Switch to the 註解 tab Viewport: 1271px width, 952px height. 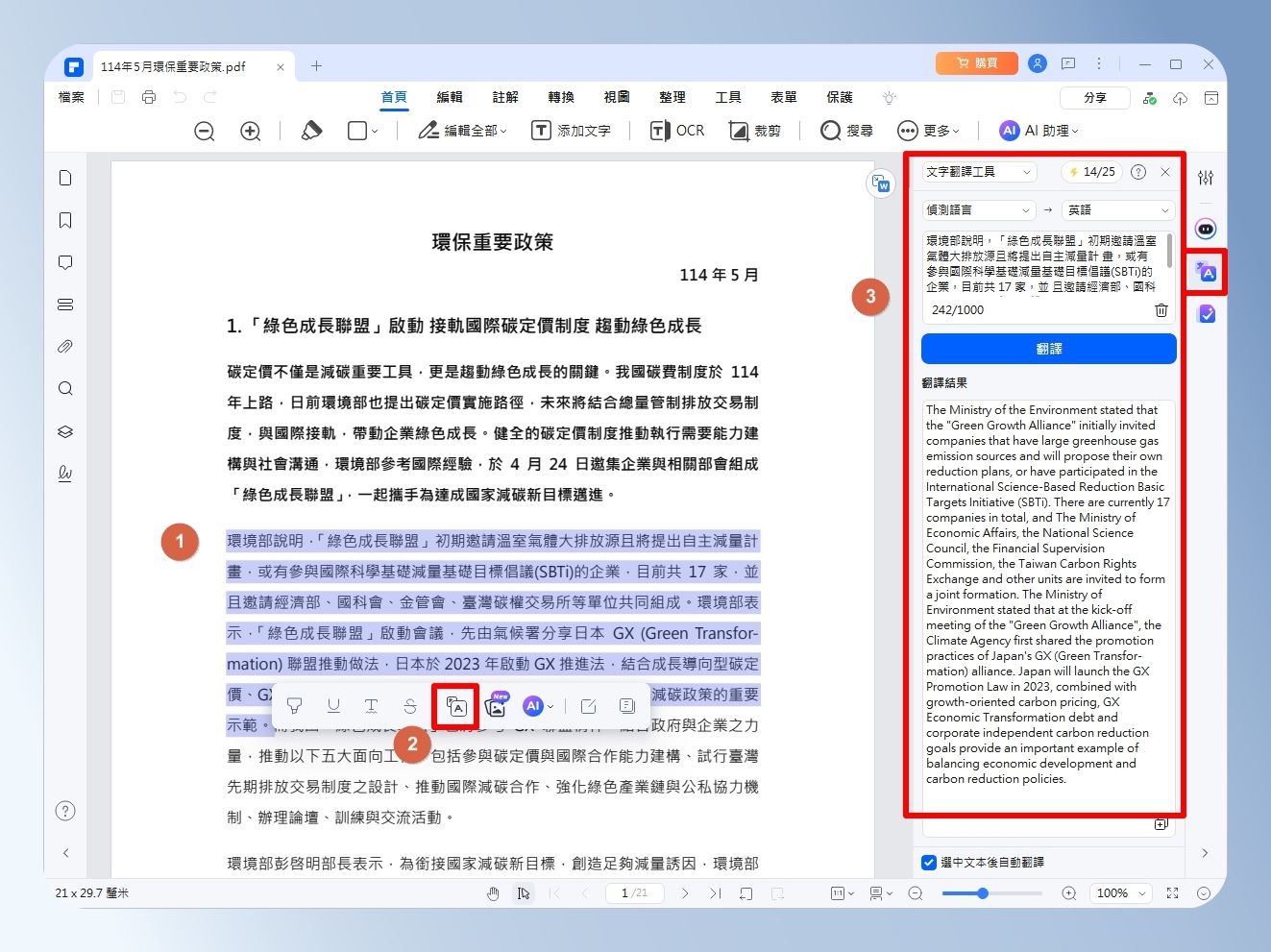[505, 97]
